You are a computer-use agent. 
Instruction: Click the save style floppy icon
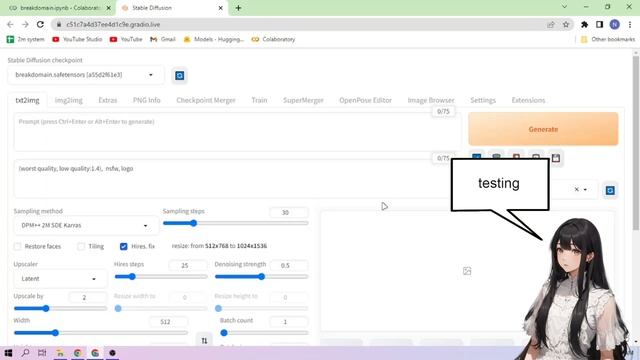coord(556,158)
